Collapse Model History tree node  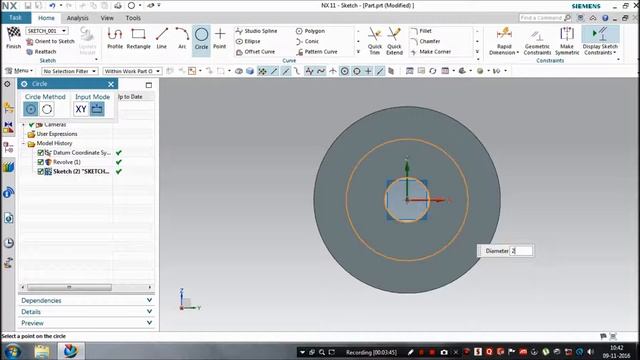[x=23, y=143]
